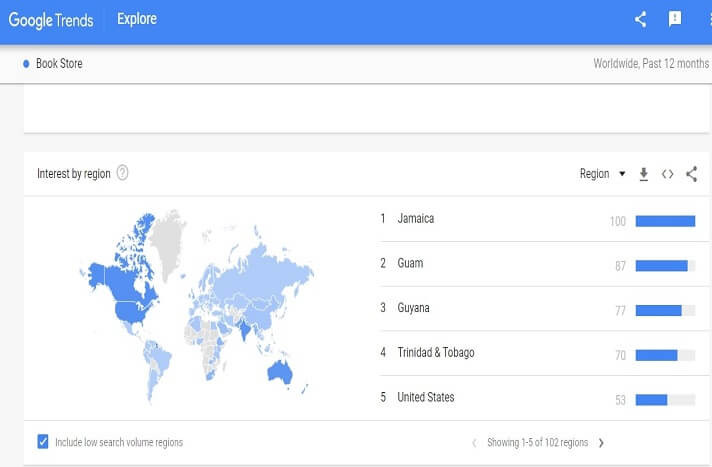This screenshot has height=467, width=712.
Task: Go to next page of regions
Action: tap(601, 442)
